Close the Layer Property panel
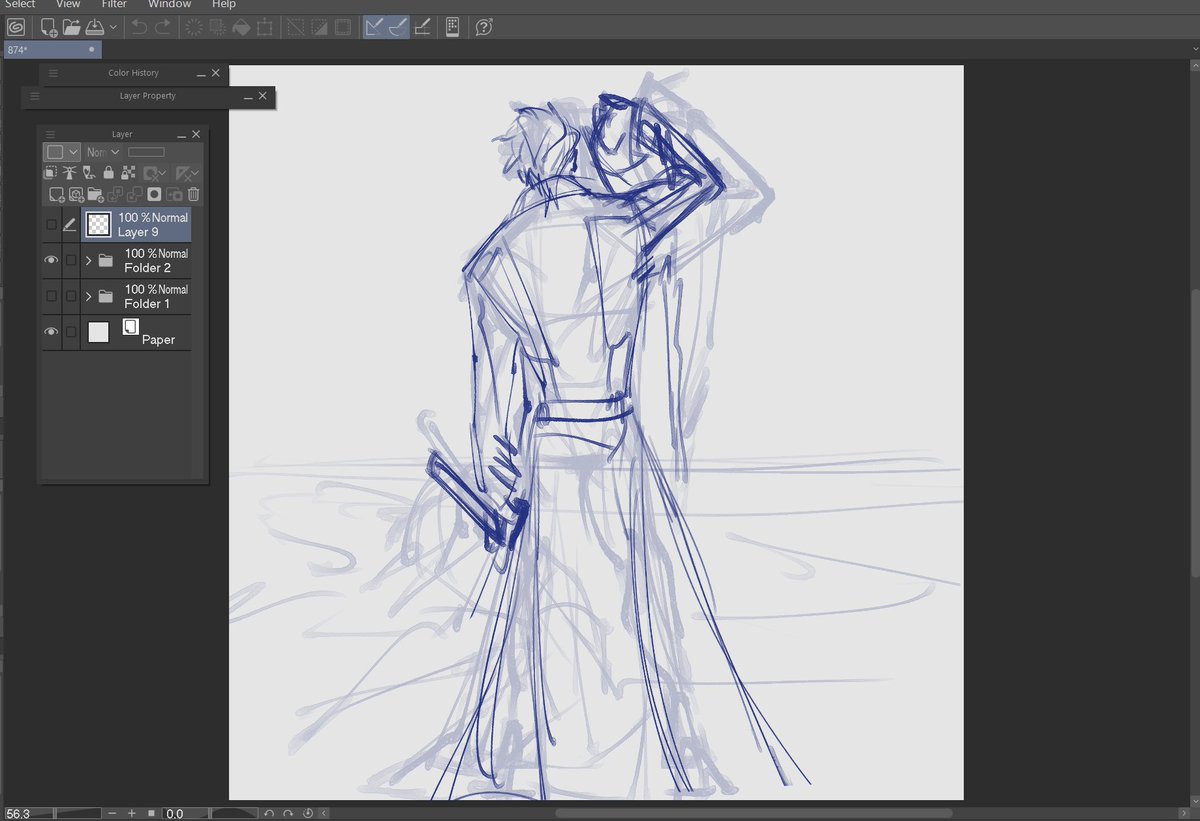The height and width of the screenshot is (821, 1200). pos(263,96)
